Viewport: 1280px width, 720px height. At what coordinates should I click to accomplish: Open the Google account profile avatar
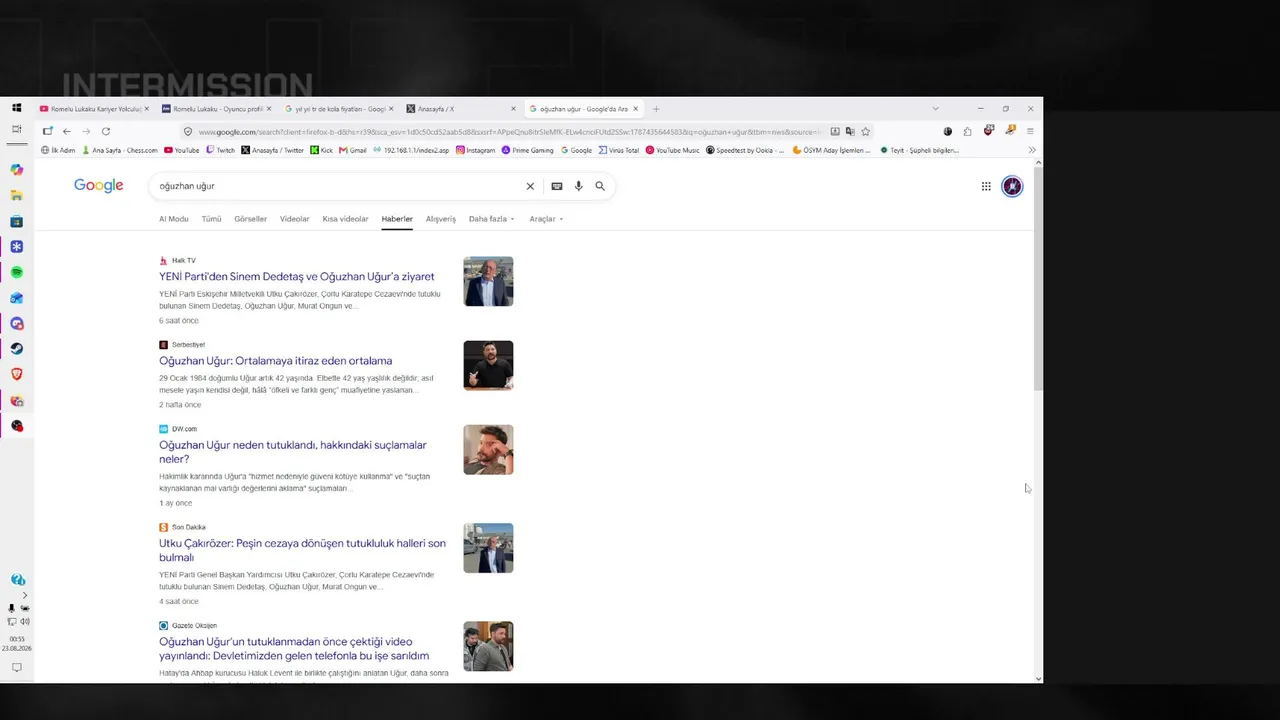pos(1012,186)
